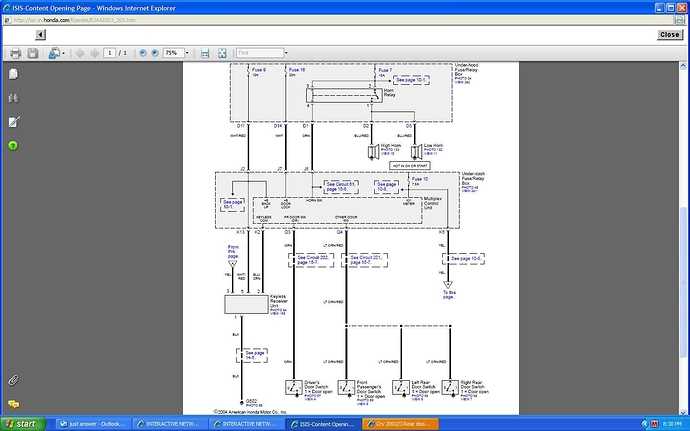Click the 'Horn Relay' label
This screenshot has height=431, width=690.
[x=389, y=92]
